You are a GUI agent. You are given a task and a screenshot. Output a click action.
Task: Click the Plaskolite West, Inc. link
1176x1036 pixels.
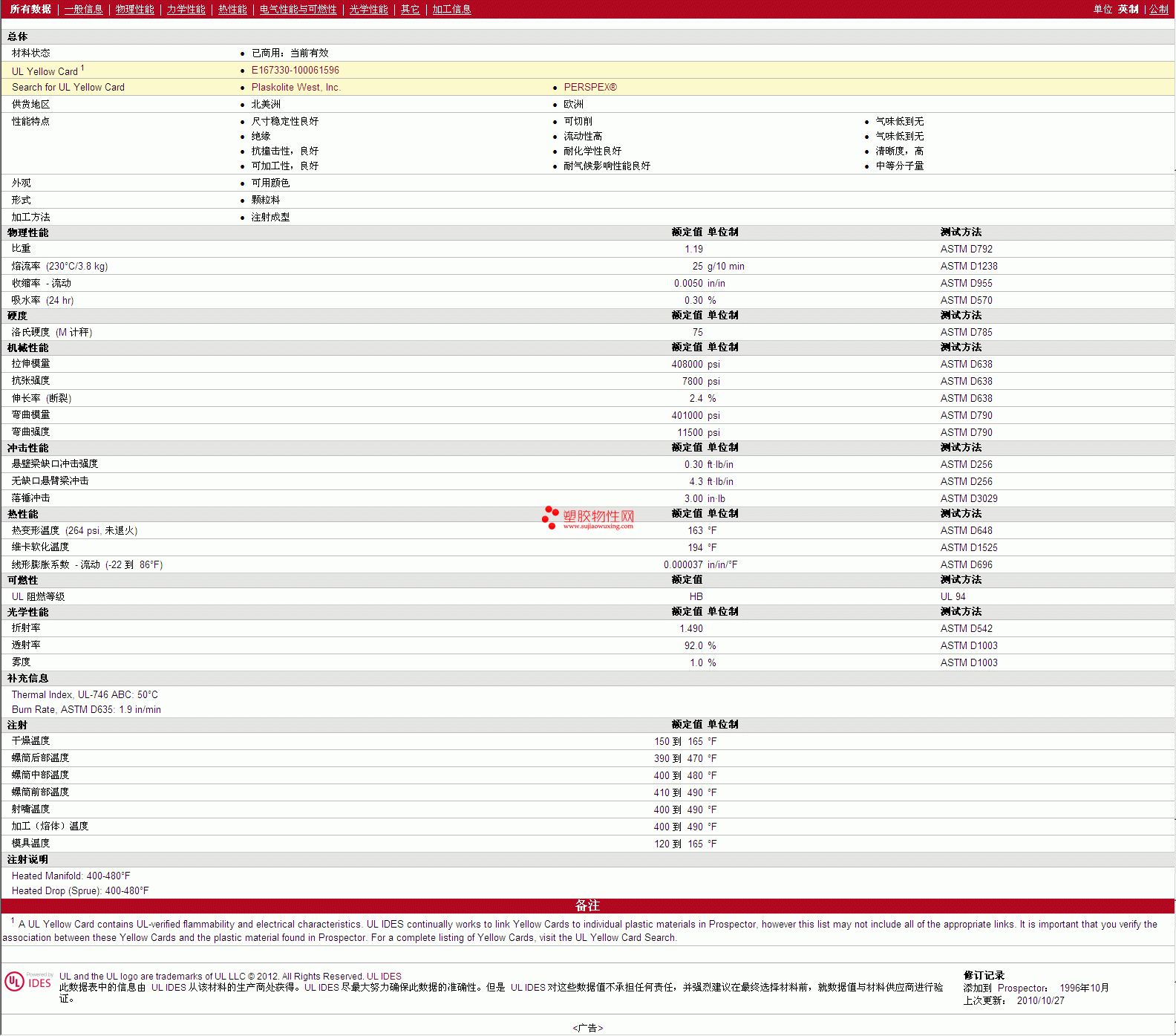click(x=295, y=88)
